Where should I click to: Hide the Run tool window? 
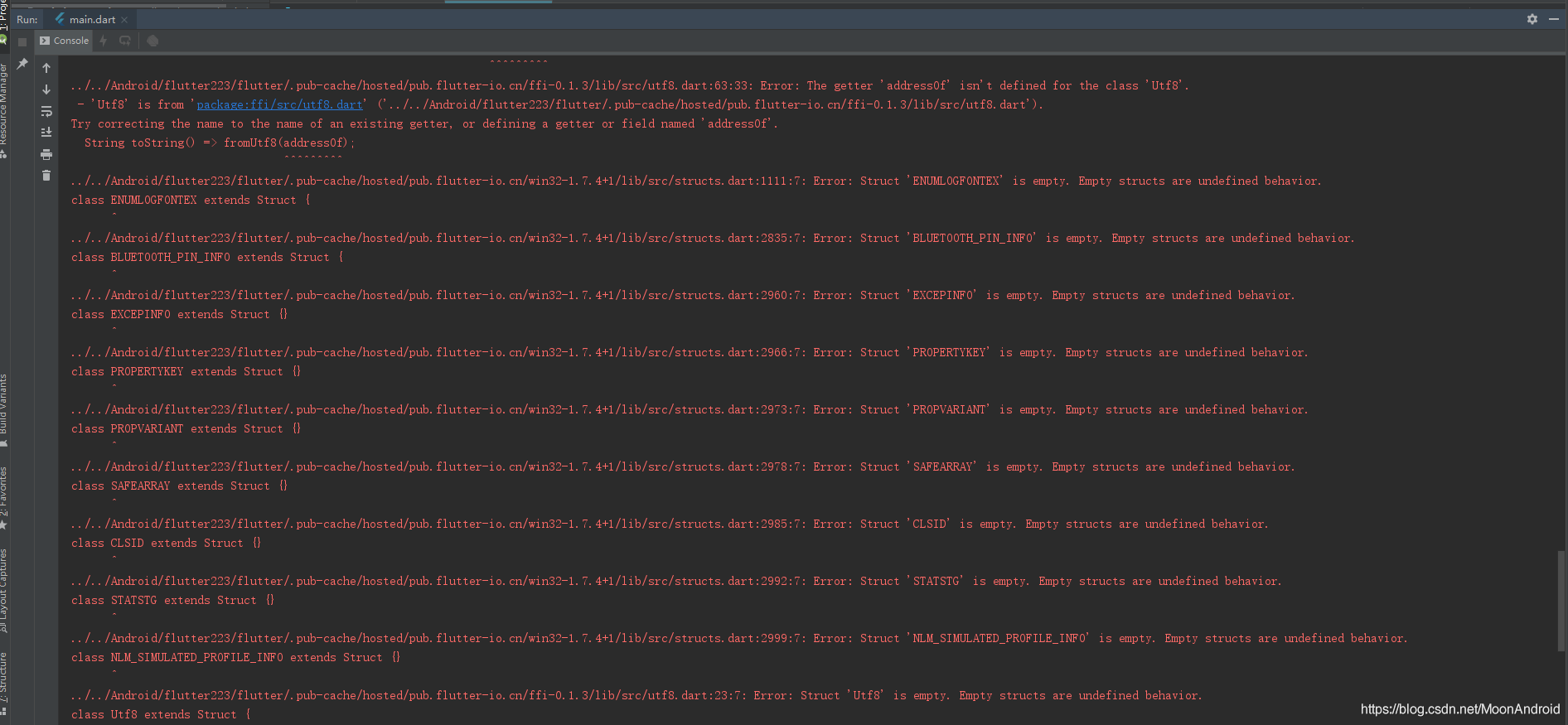click(x=1554, y=19)
